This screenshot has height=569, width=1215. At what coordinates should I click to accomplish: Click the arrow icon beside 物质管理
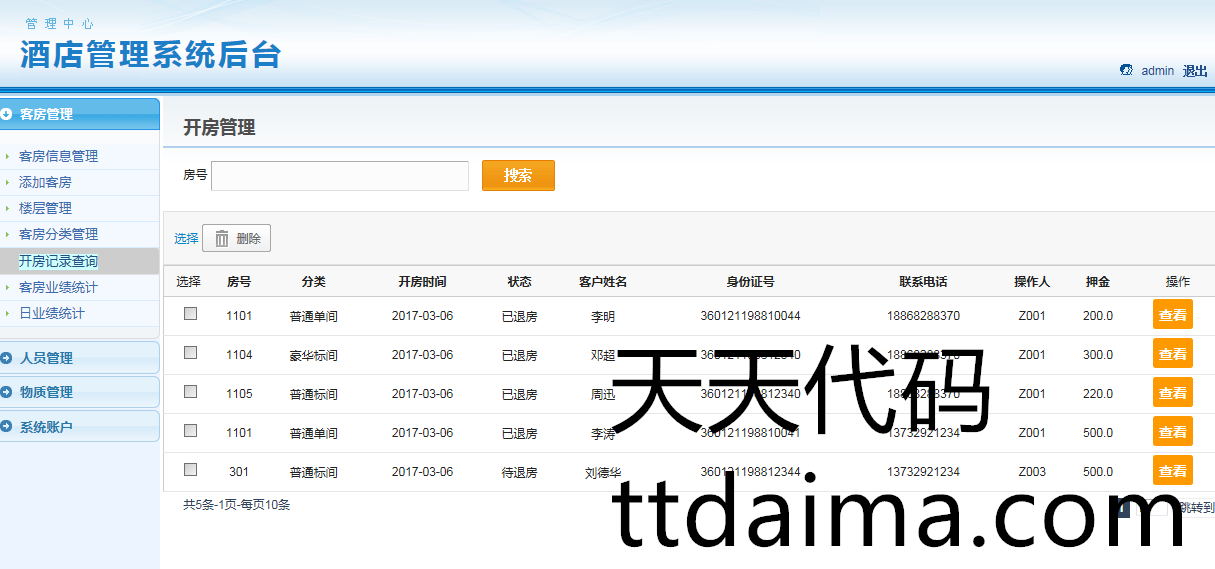pyautogui.click(x=7, y=392)
